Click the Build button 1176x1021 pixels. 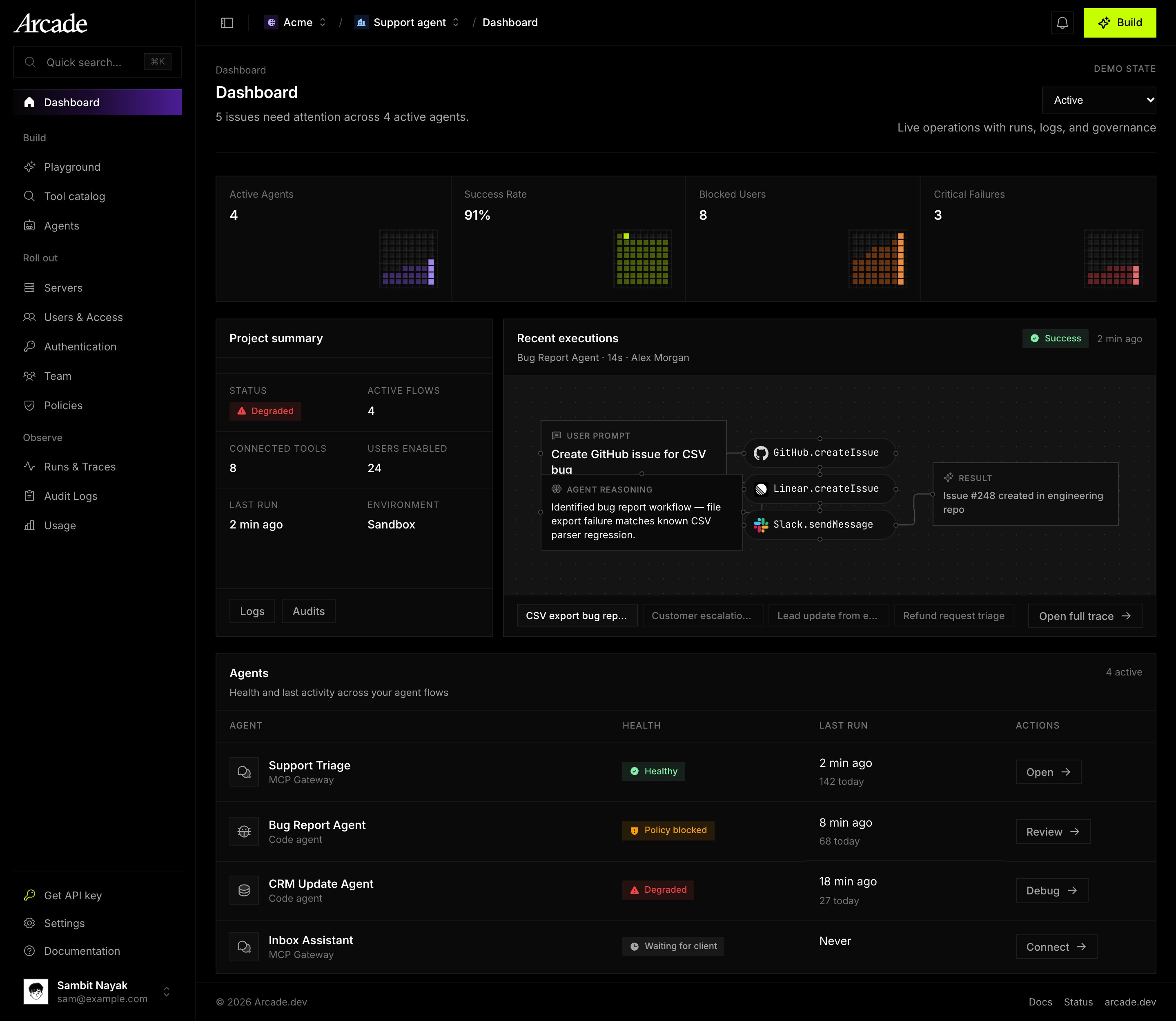[1120, 23]
